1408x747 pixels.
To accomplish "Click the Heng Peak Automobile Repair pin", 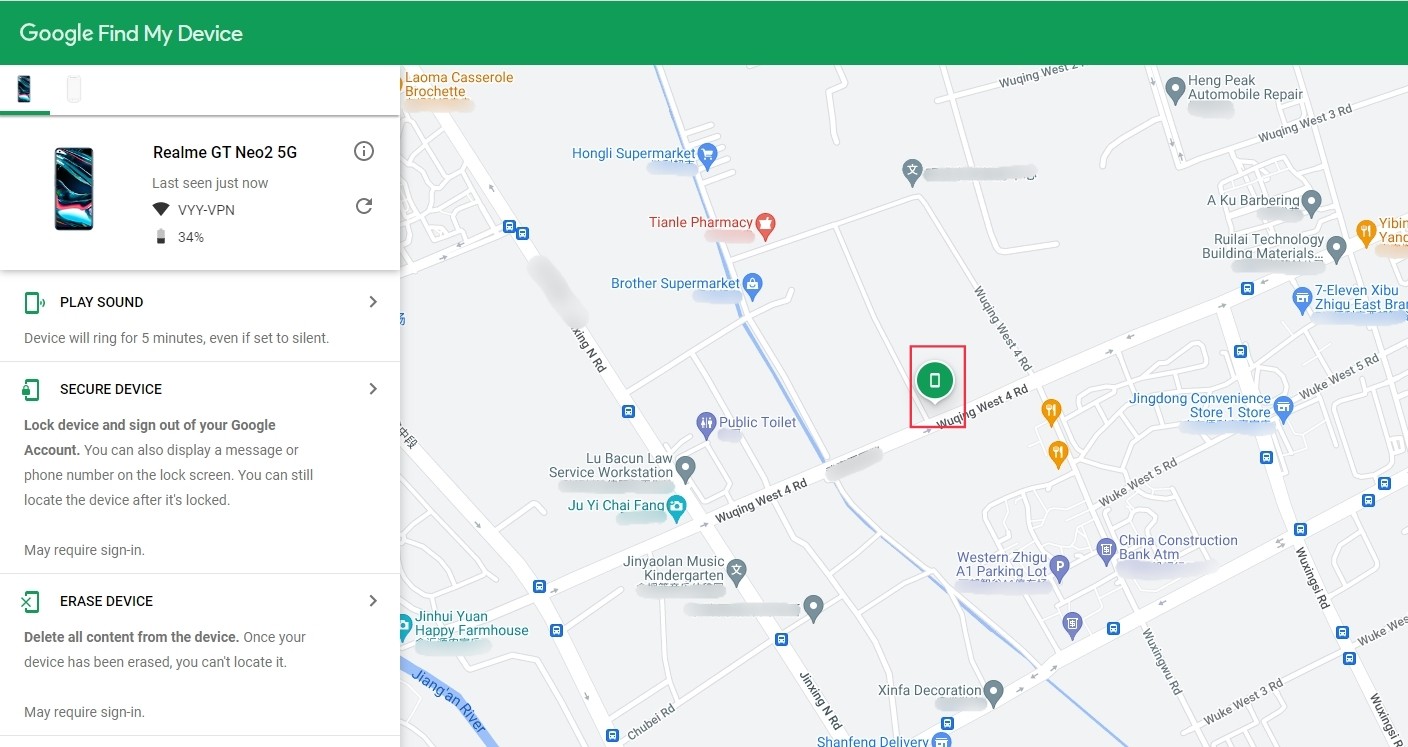I will [1176, 88].
